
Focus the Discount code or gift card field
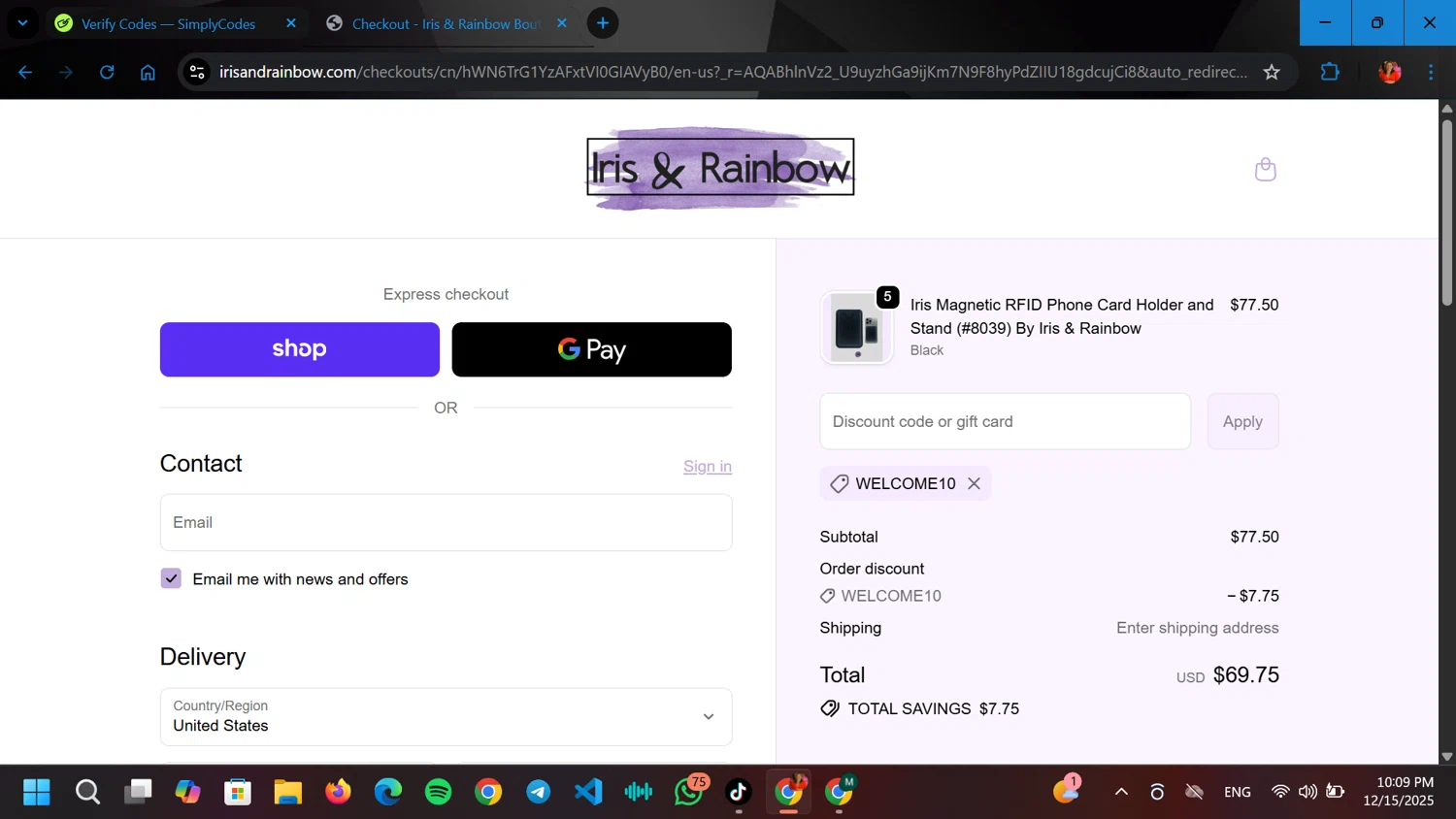[1005, 421]
